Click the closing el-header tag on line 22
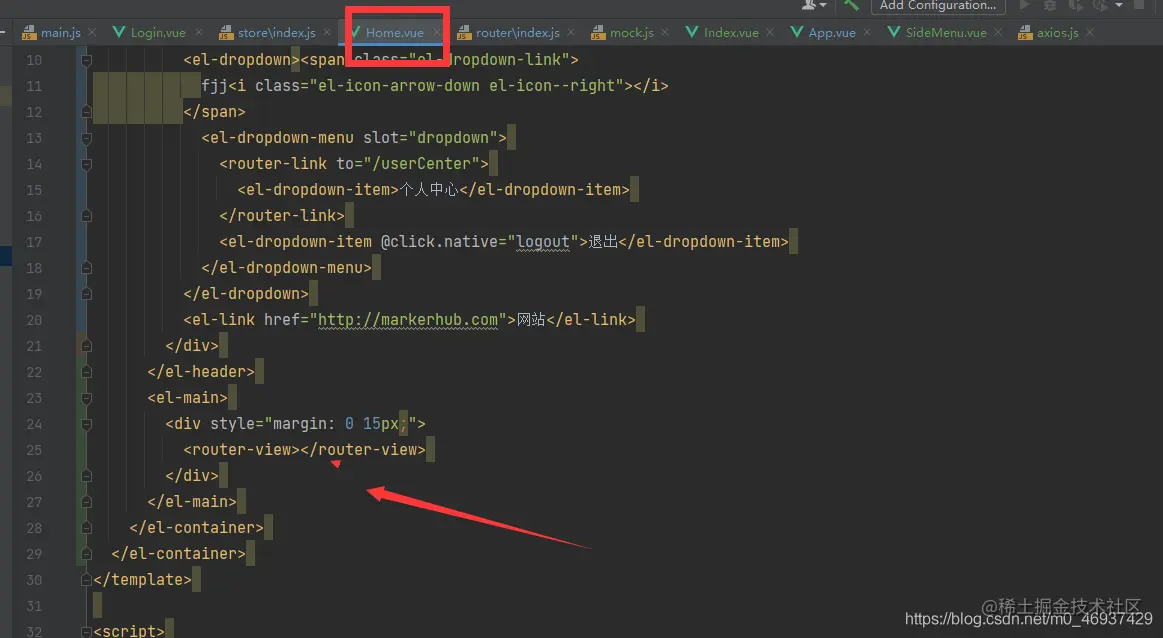 [x=201, y=372]
